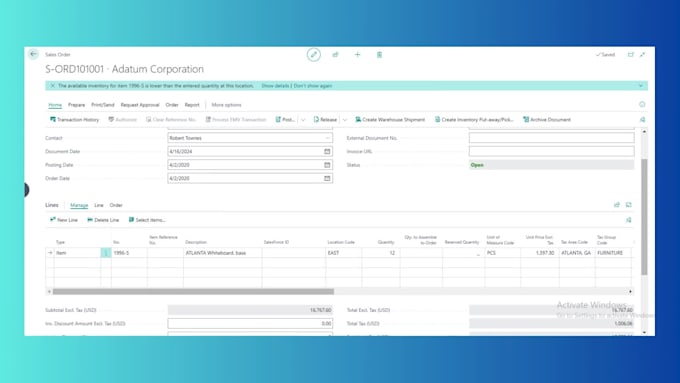Click the Location Code cell EAST
Image resolution: width=680 pixels, height=383 pixels.
(343, 253)
